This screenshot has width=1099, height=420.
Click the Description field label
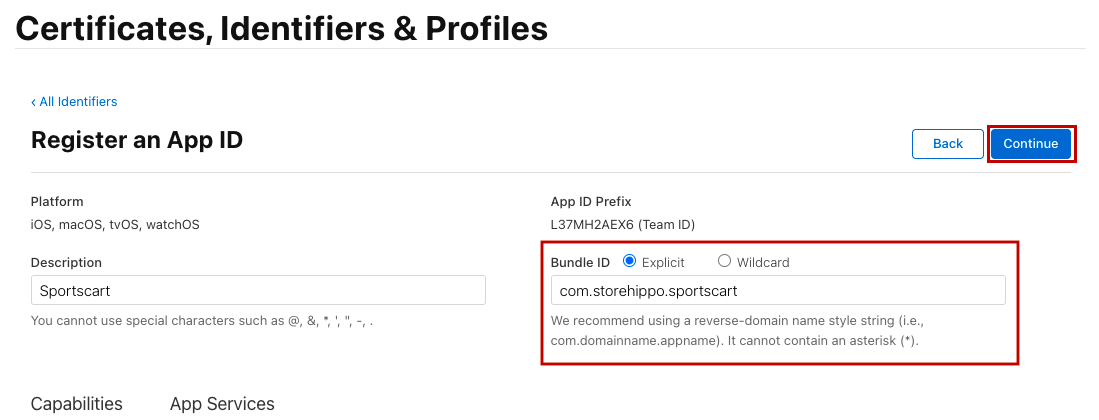pyautogui.click(x=66, y=262)
